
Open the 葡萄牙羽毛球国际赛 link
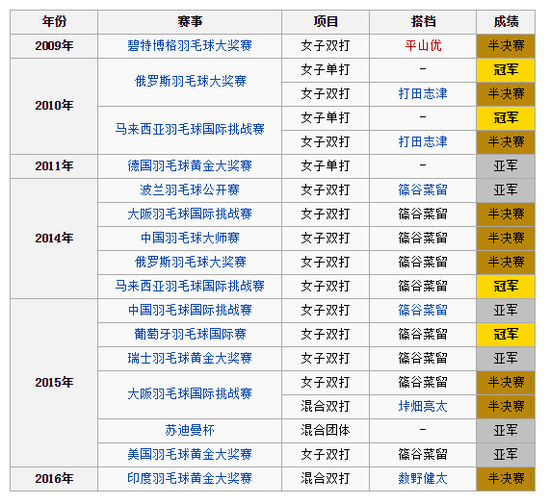coord(189,334)
